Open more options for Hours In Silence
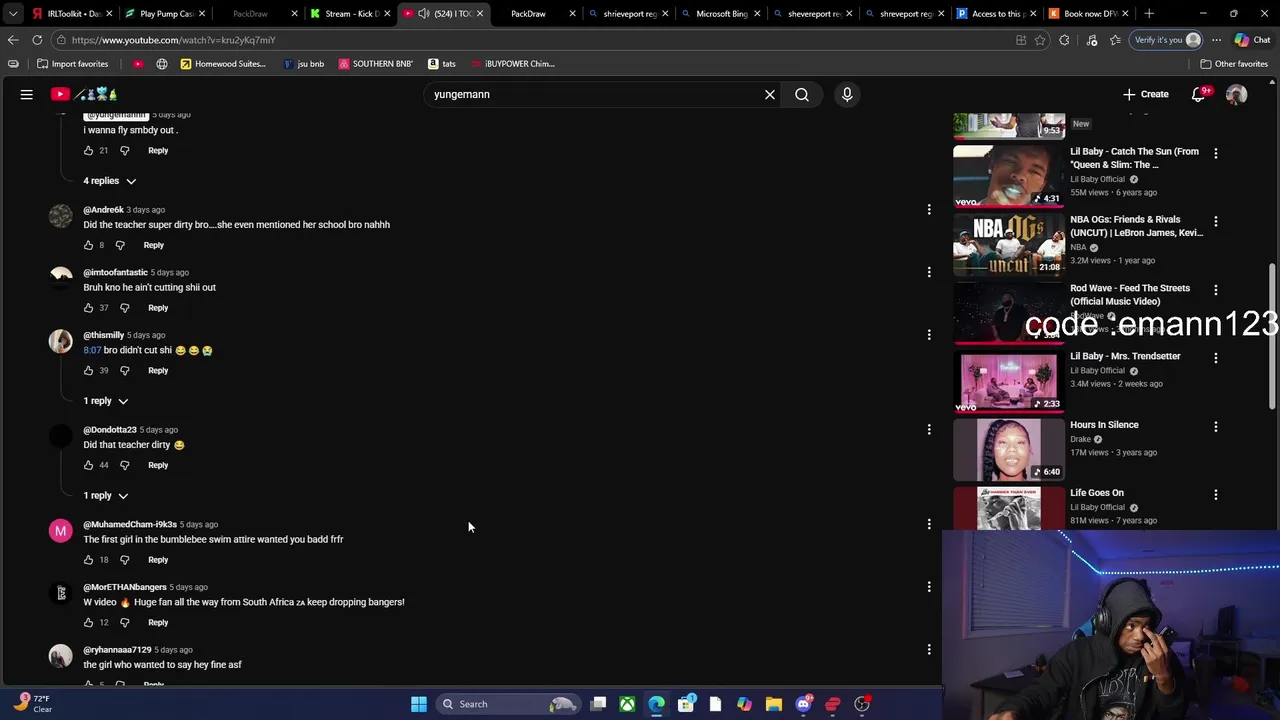The width and height of the screenshot is (1280, 720). click(x=1216, y=426)
